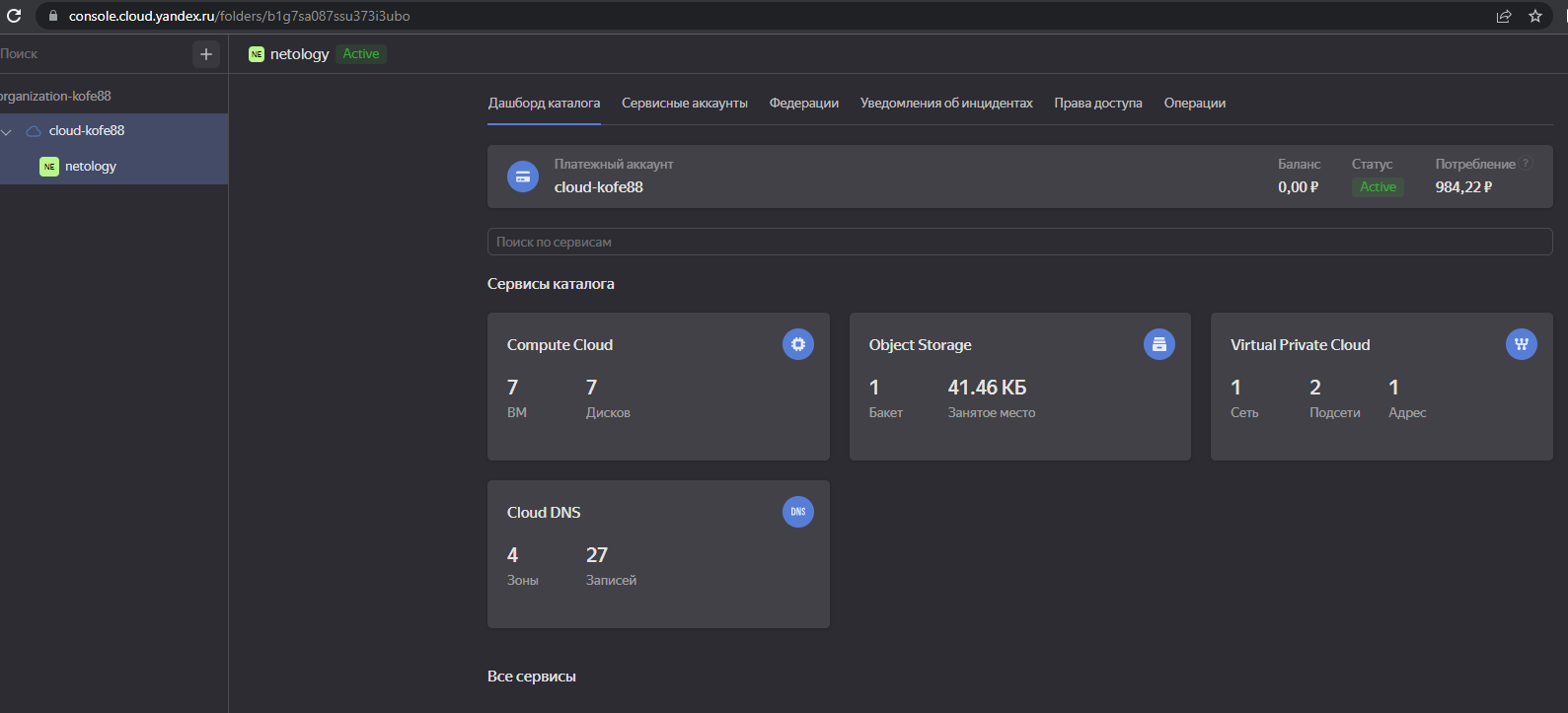The height and width of the screenshot is (713, 1568).
Task: Click the Cloud DNS round icon
Action: coord(798,512)
